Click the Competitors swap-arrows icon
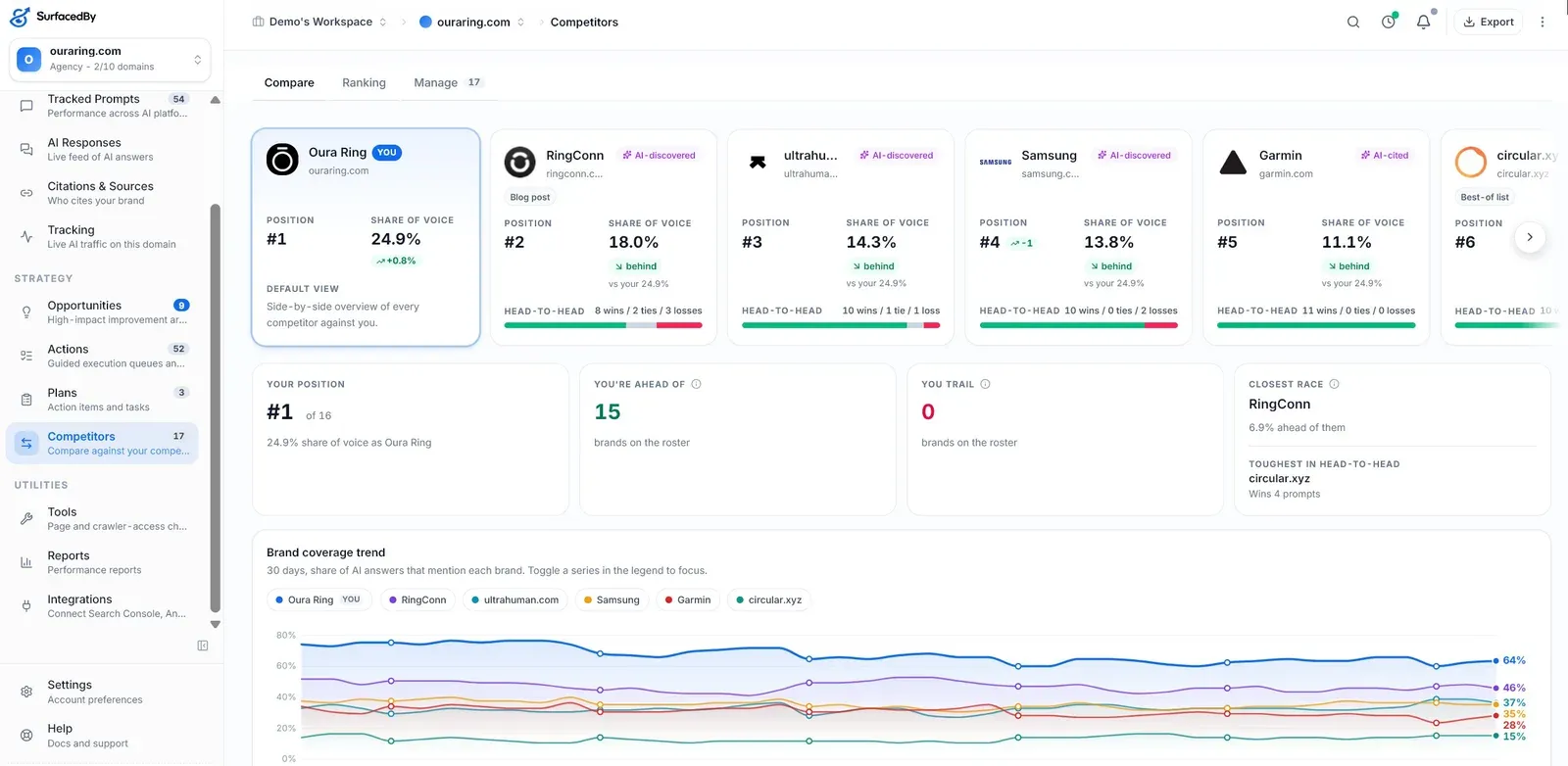The width and height of the screenshot is (1568, 766). click(26, 443)
